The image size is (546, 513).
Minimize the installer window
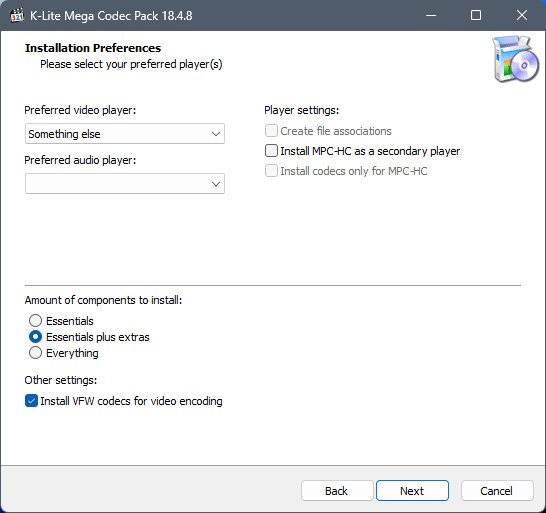[x=431, y=15]
